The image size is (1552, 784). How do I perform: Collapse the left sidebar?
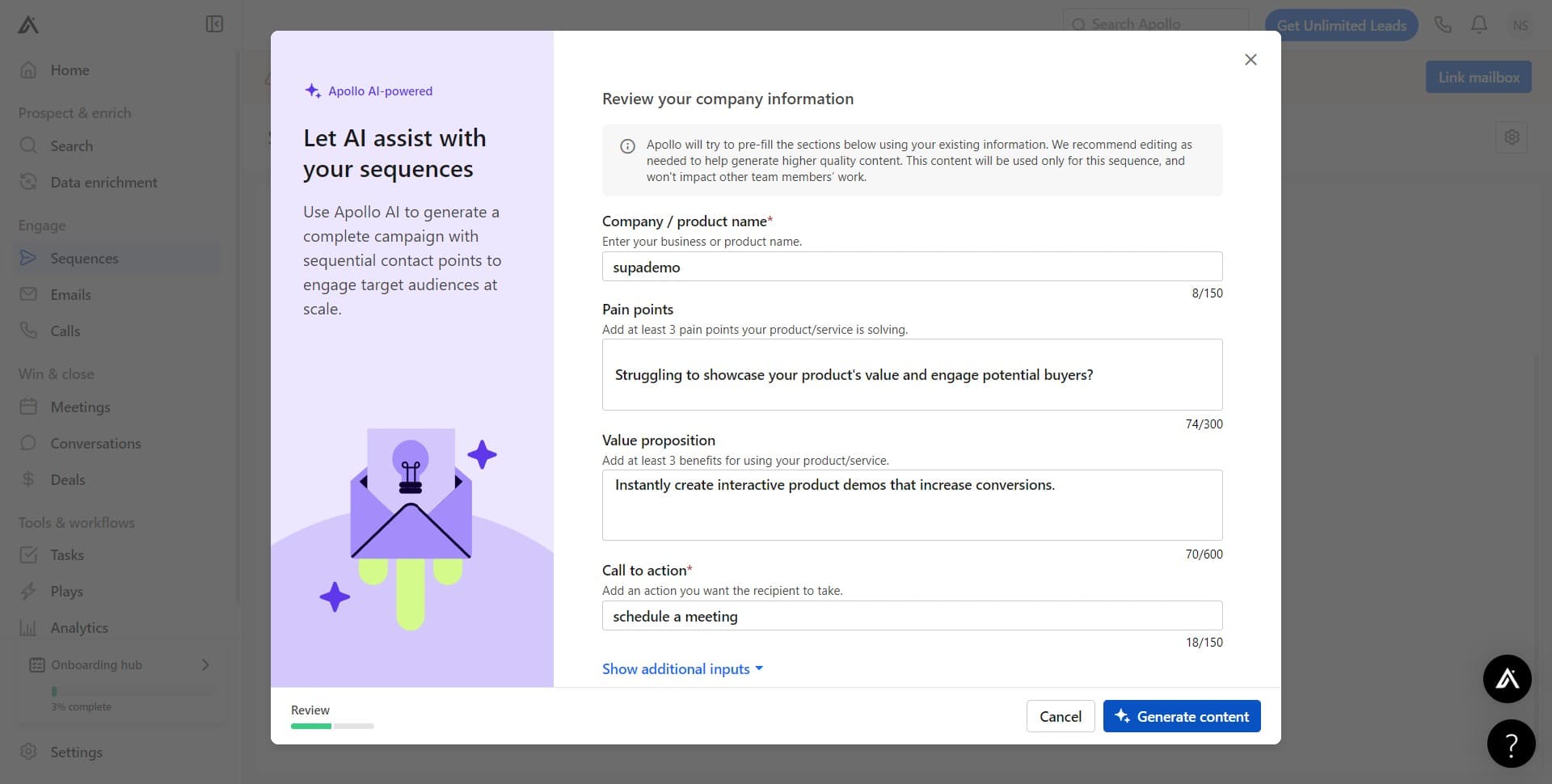(214, 24)
